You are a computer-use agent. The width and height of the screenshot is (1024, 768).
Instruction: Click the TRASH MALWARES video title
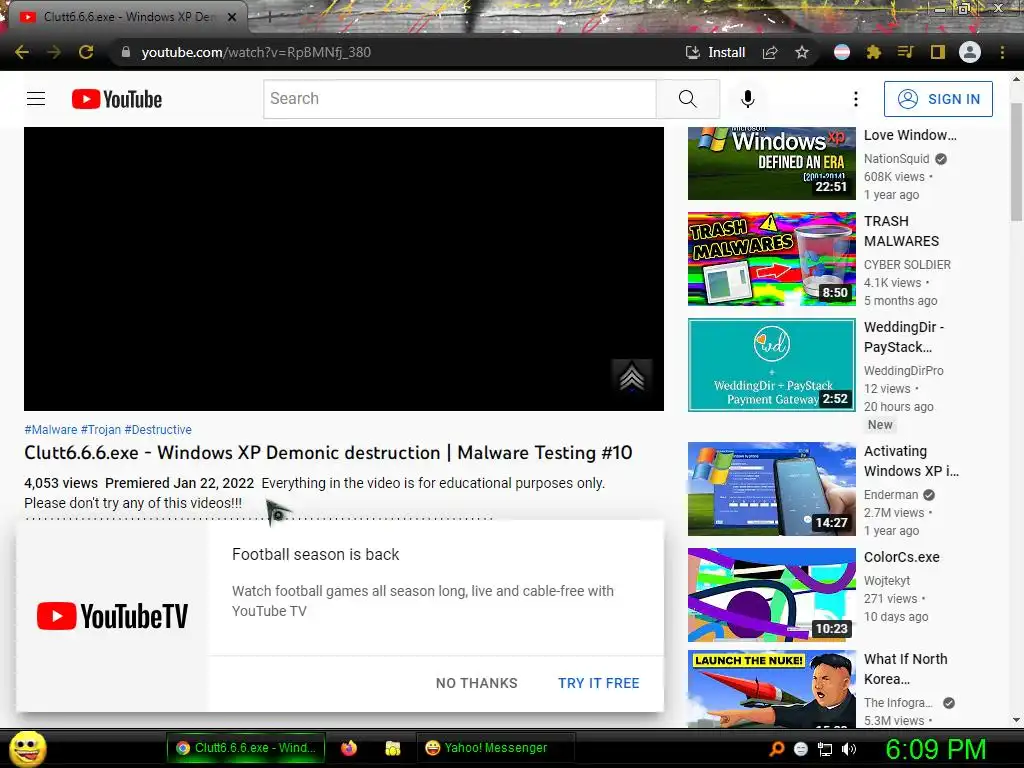pos(901,231)
